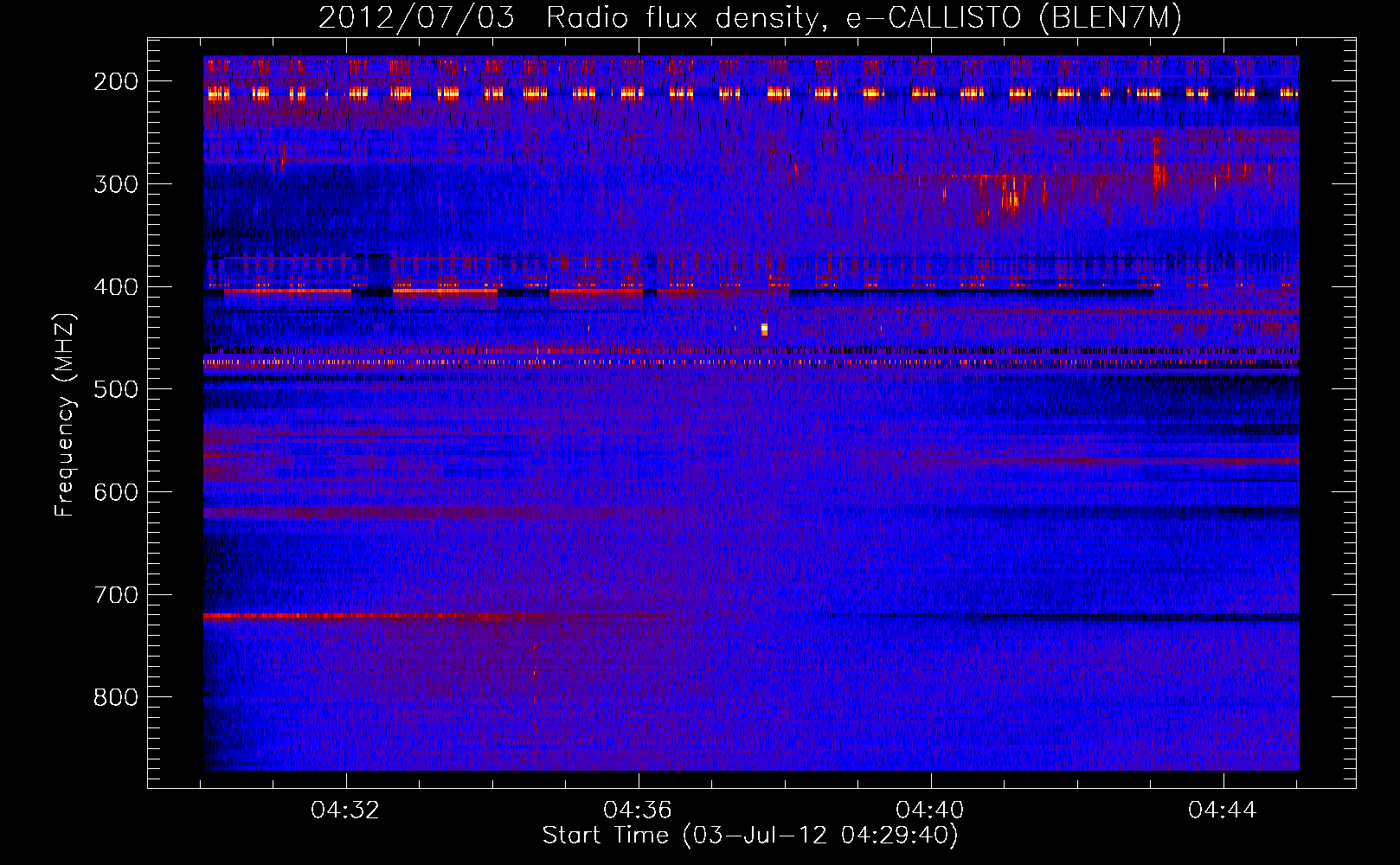Screen dimensions: 1400x865
Task: Click the 700 frequency tick label
Action: click(x=116, y=595)
